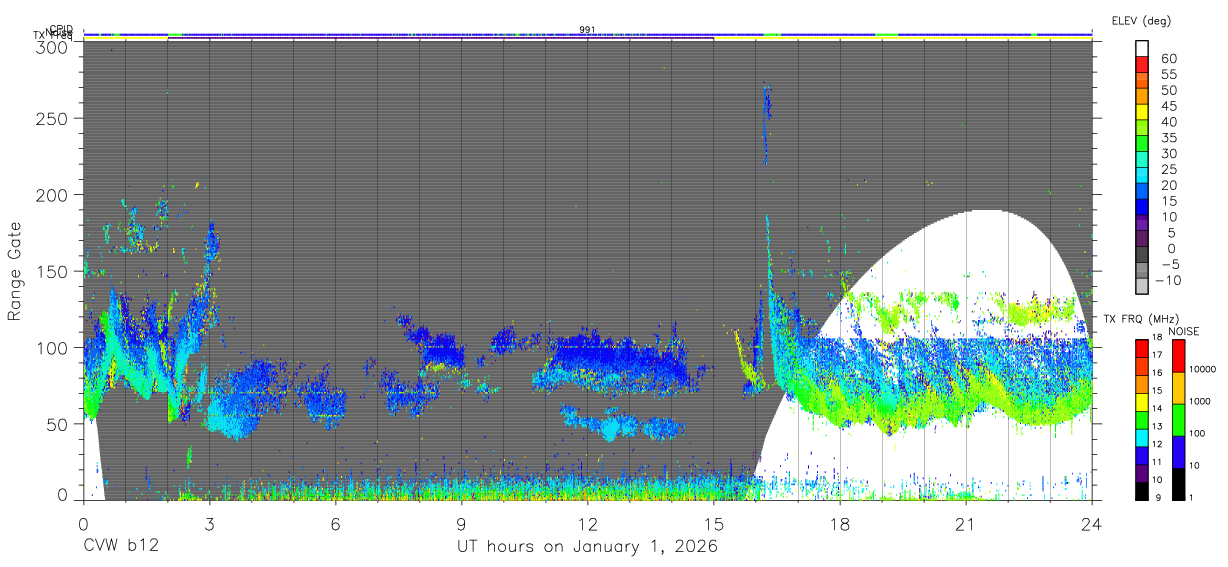Select the "Range Gate" y-axis label
Viewport: 1228px width, 567px height.
(15, 271)
